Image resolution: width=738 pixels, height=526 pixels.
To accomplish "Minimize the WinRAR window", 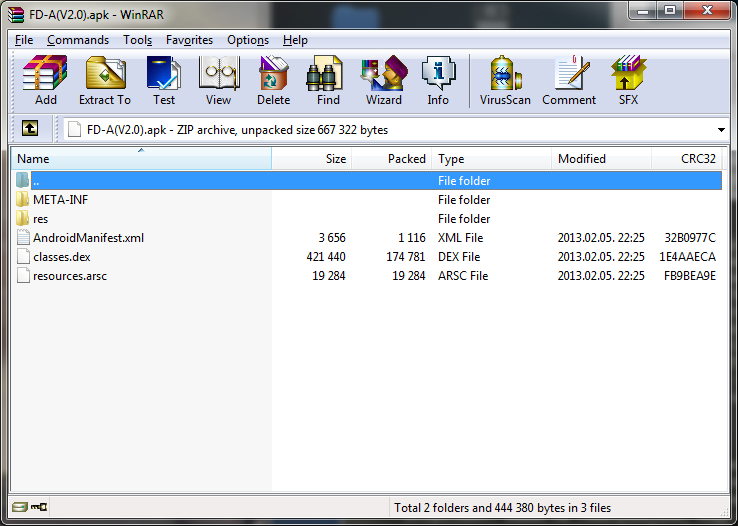I will (643, 10).
